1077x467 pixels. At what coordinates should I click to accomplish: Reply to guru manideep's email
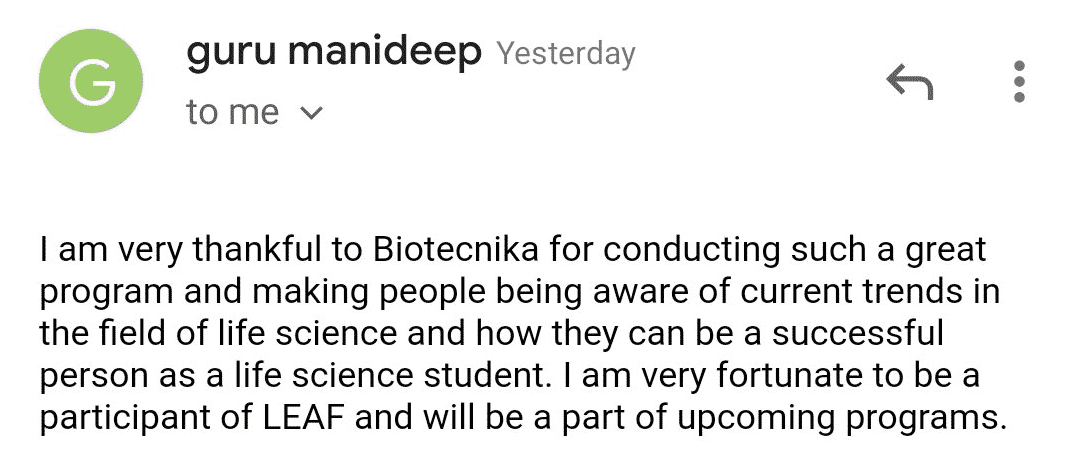(x=909, y=82)
